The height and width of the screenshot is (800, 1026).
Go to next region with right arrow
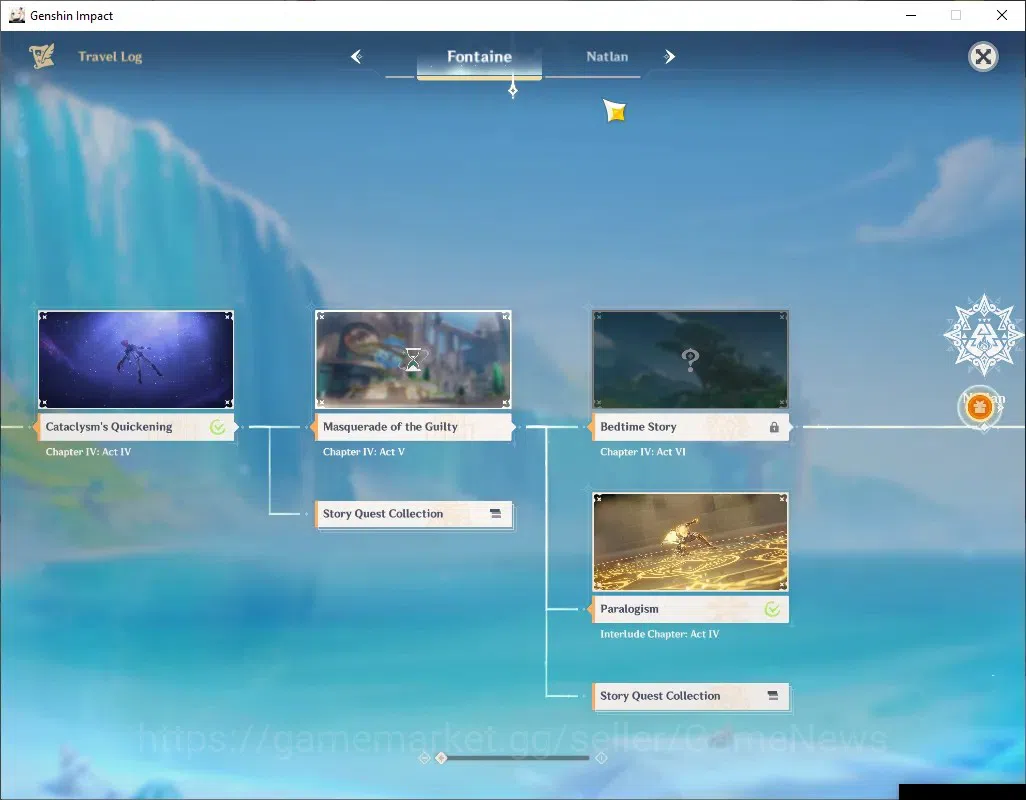click(x=669, y=57)
